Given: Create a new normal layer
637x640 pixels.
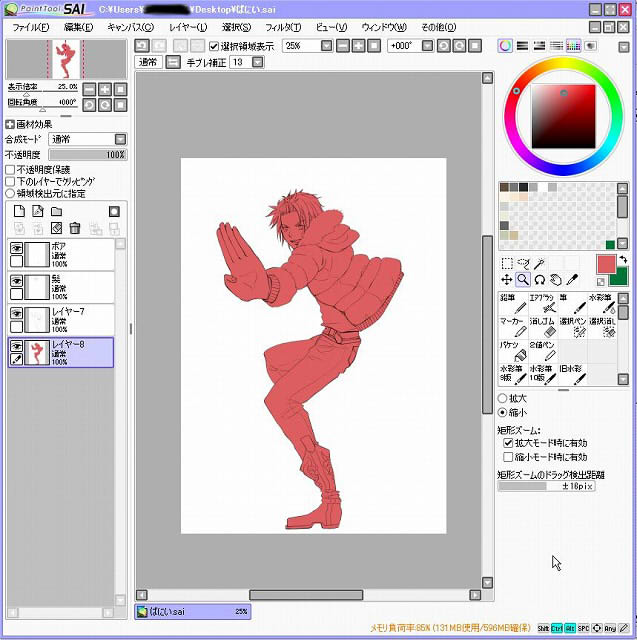Looking at the screenshot, I should coord(19,211).
